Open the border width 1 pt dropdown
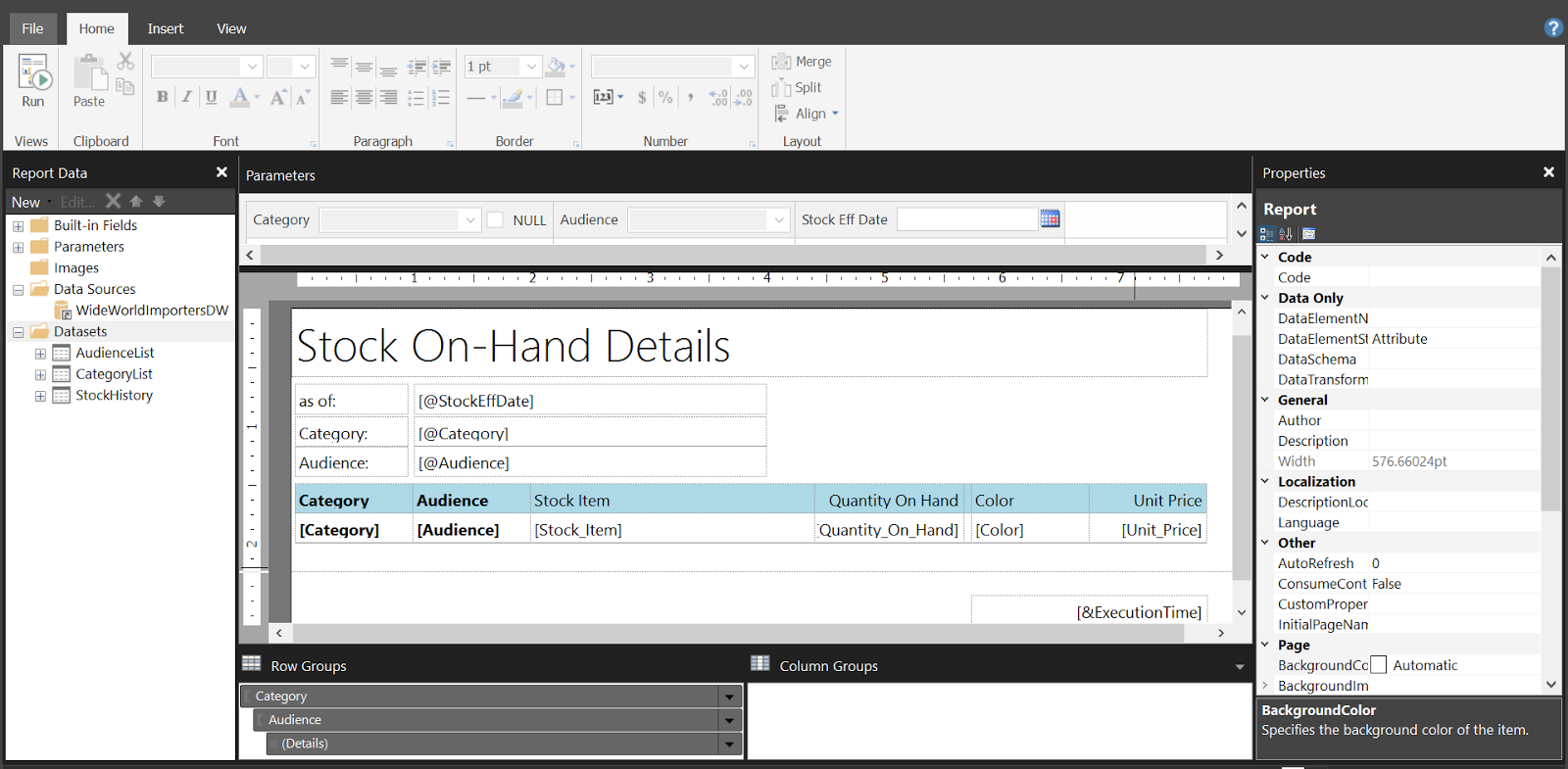1568x769 pixels. tap(532, 67)
